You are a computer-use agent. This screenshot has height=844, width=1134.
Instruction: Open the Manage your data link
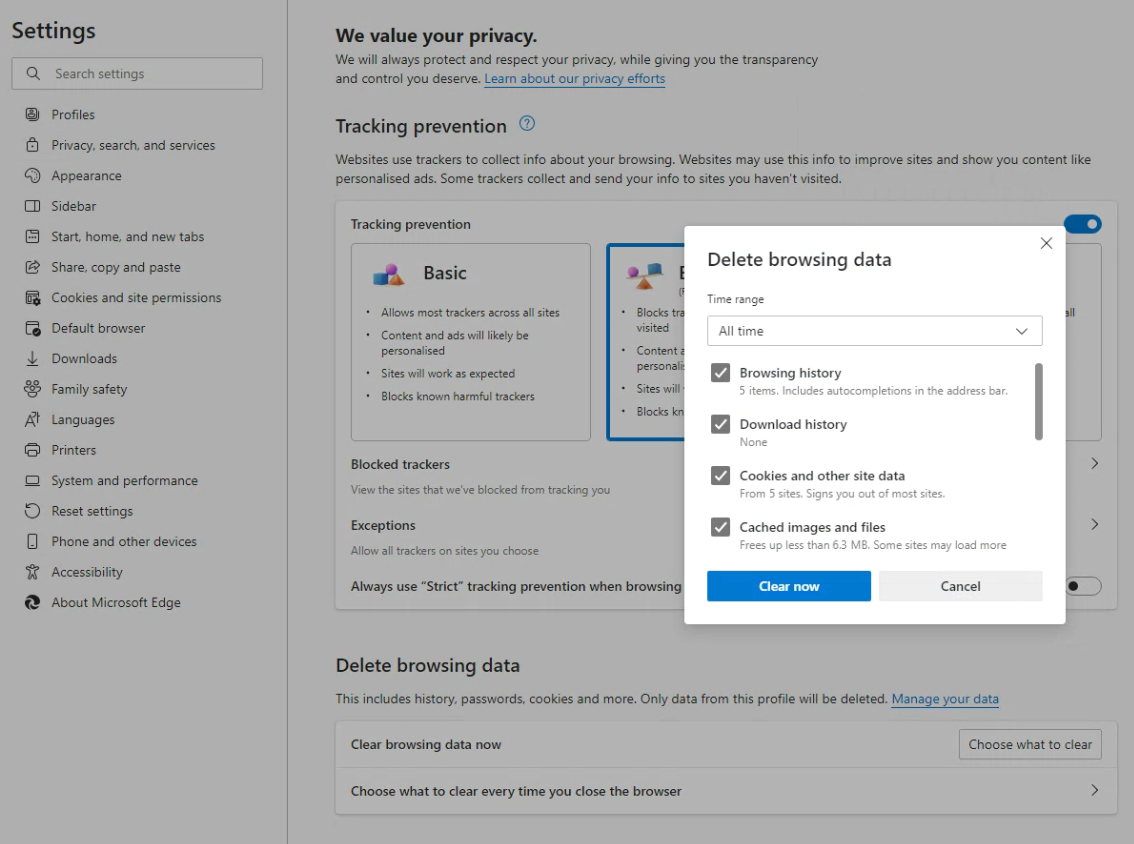[944, 698]
